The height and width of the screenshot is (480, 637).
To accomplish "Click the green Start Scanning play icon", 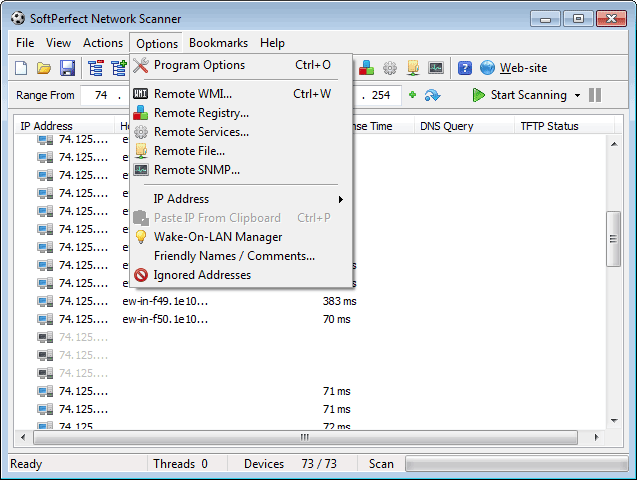I will (x=479, y=95).
